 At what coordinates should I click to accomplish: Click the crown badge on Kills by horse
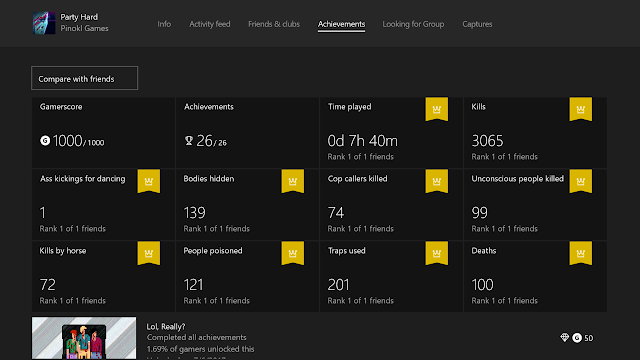point(149,253)
